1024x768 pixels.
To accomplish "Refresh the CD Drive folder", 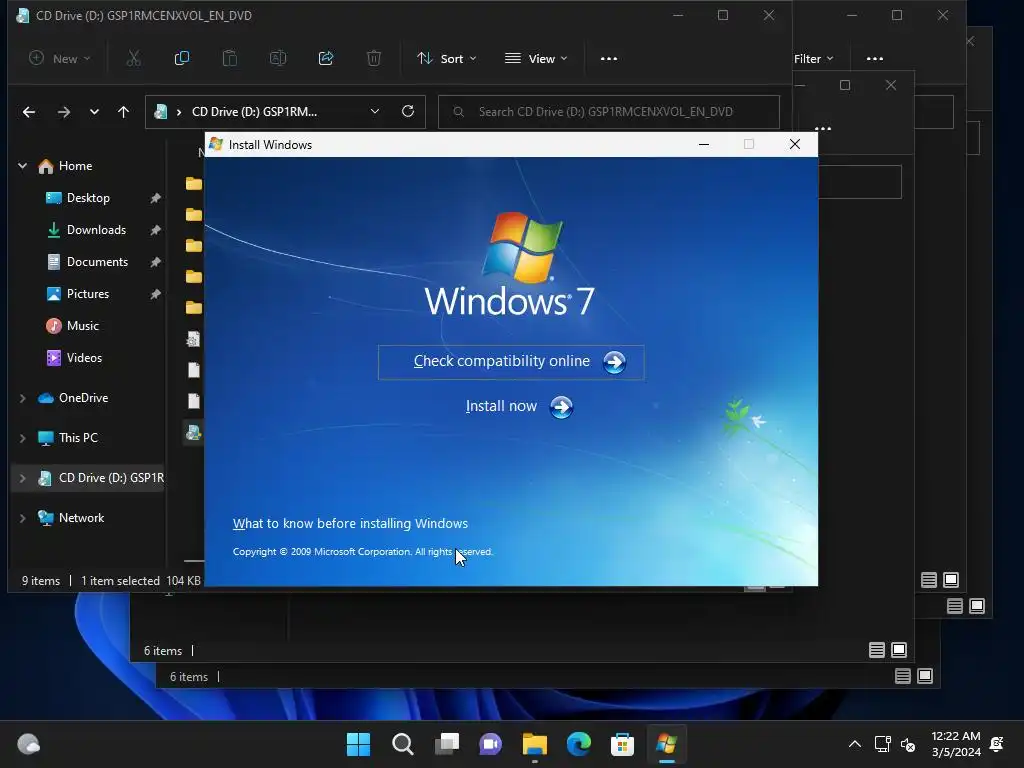I will pos(408,111).
